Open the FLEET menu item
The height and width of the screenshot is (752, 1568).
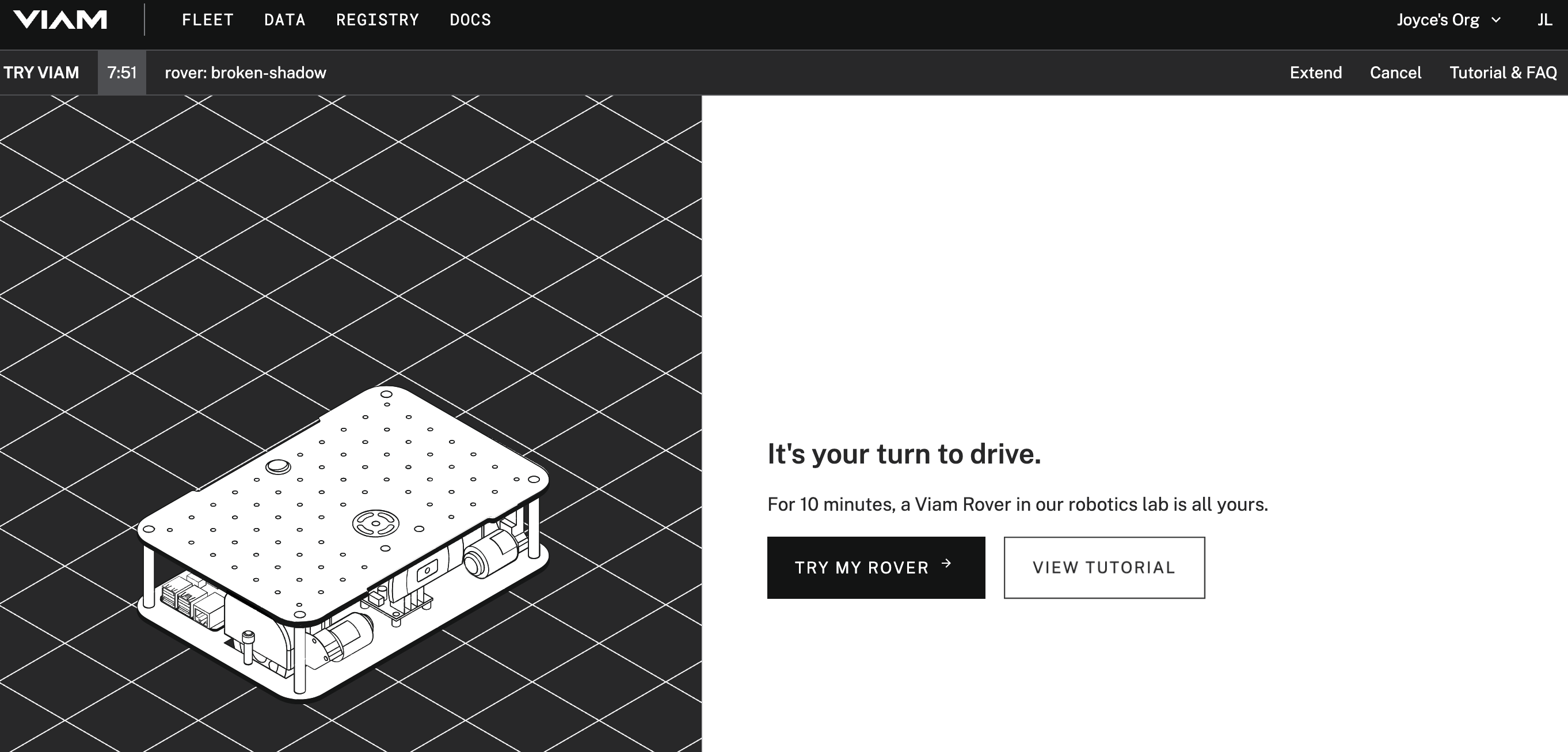click(x=208, y=20)
